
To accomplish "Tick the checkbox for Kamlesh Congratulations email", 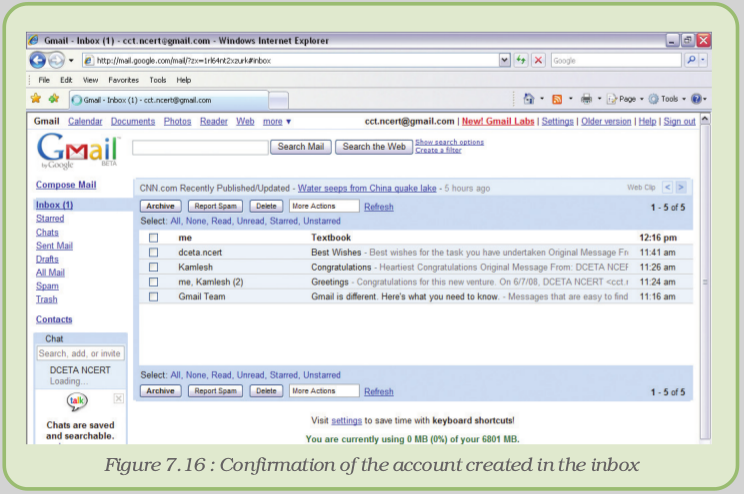I will point(153,267).
